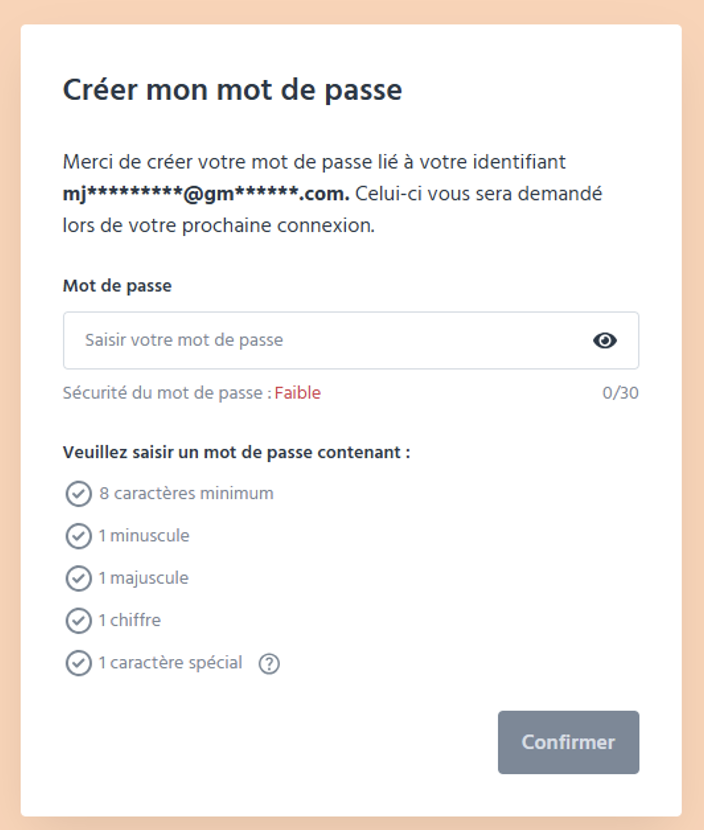This screenshot has width=704, height=830.
Task: Click the "1 majuscule" requirement text
Action: pos(144,578)
